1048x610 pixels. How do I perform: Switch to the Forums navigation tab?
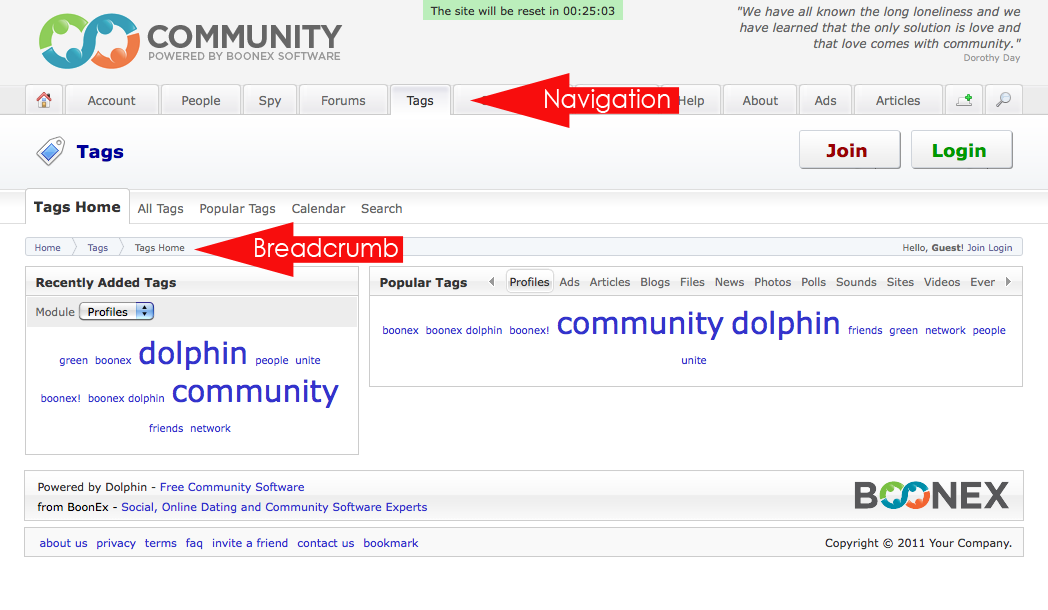[343, 100]
